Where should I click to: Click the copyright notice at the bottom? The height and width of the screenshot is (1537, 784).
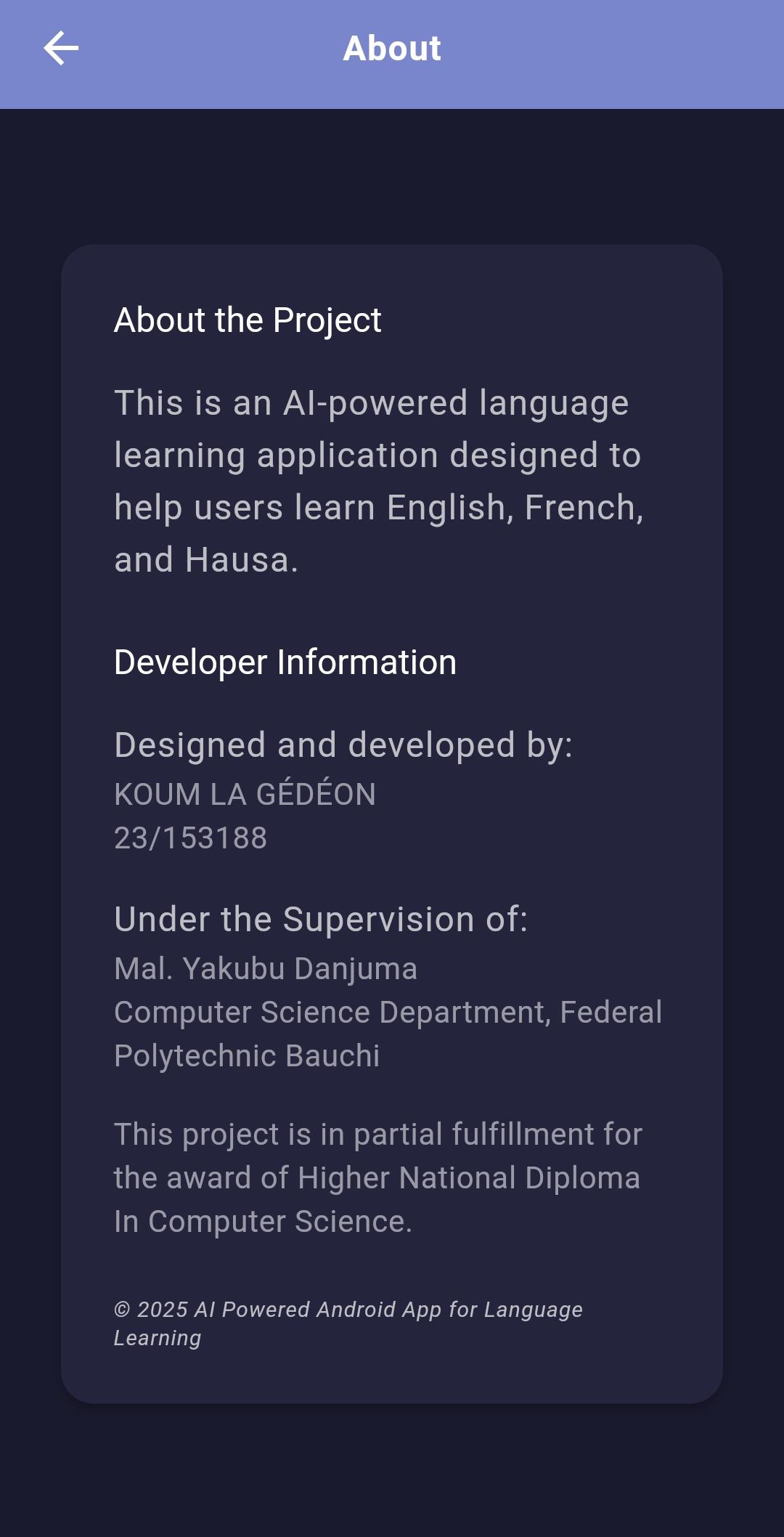(x=348, y=1322)
